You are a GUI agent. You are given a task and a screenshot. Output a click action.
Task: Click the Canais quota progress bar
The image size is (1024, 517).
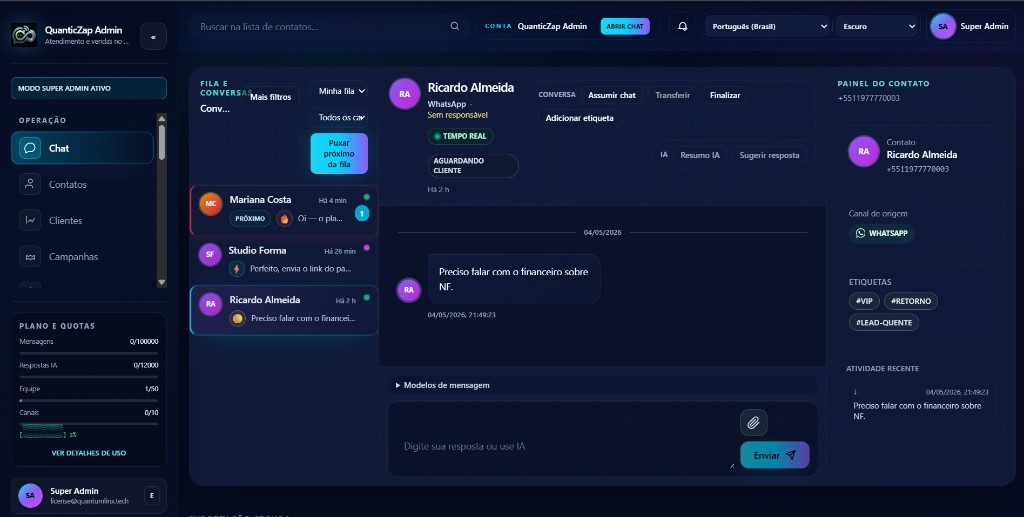89,424
